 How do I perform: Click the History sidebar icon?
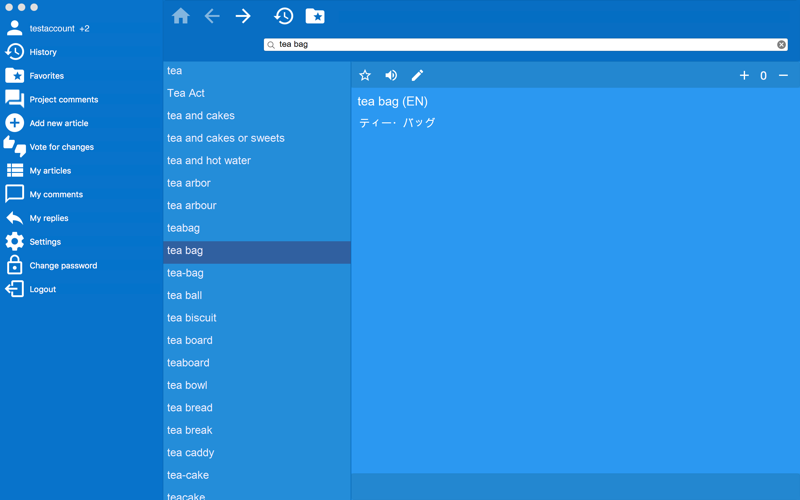(14, 52)
